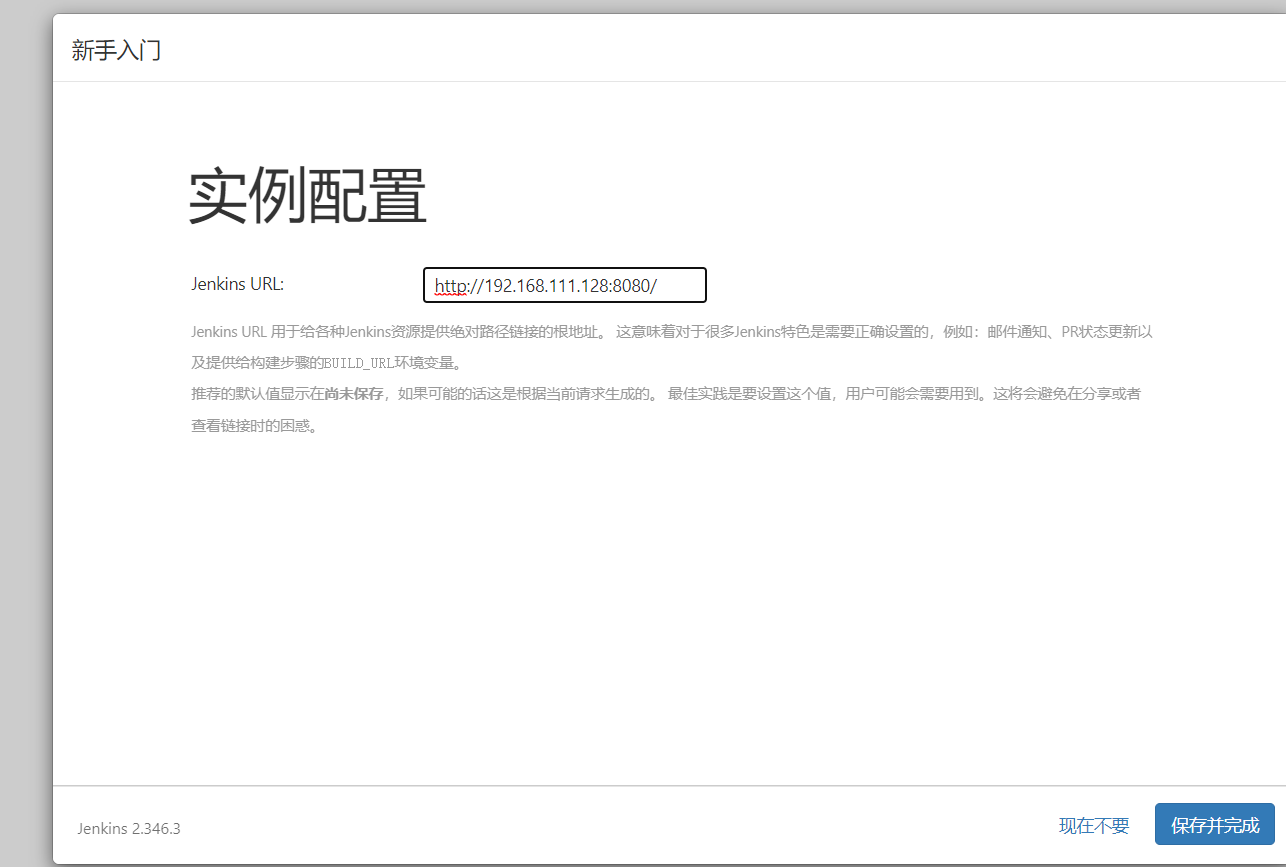Click the "Jenkins URL:" field label
Image resolution: width=1286 pixels, height=867 pixels.
[x=238, y=284]
